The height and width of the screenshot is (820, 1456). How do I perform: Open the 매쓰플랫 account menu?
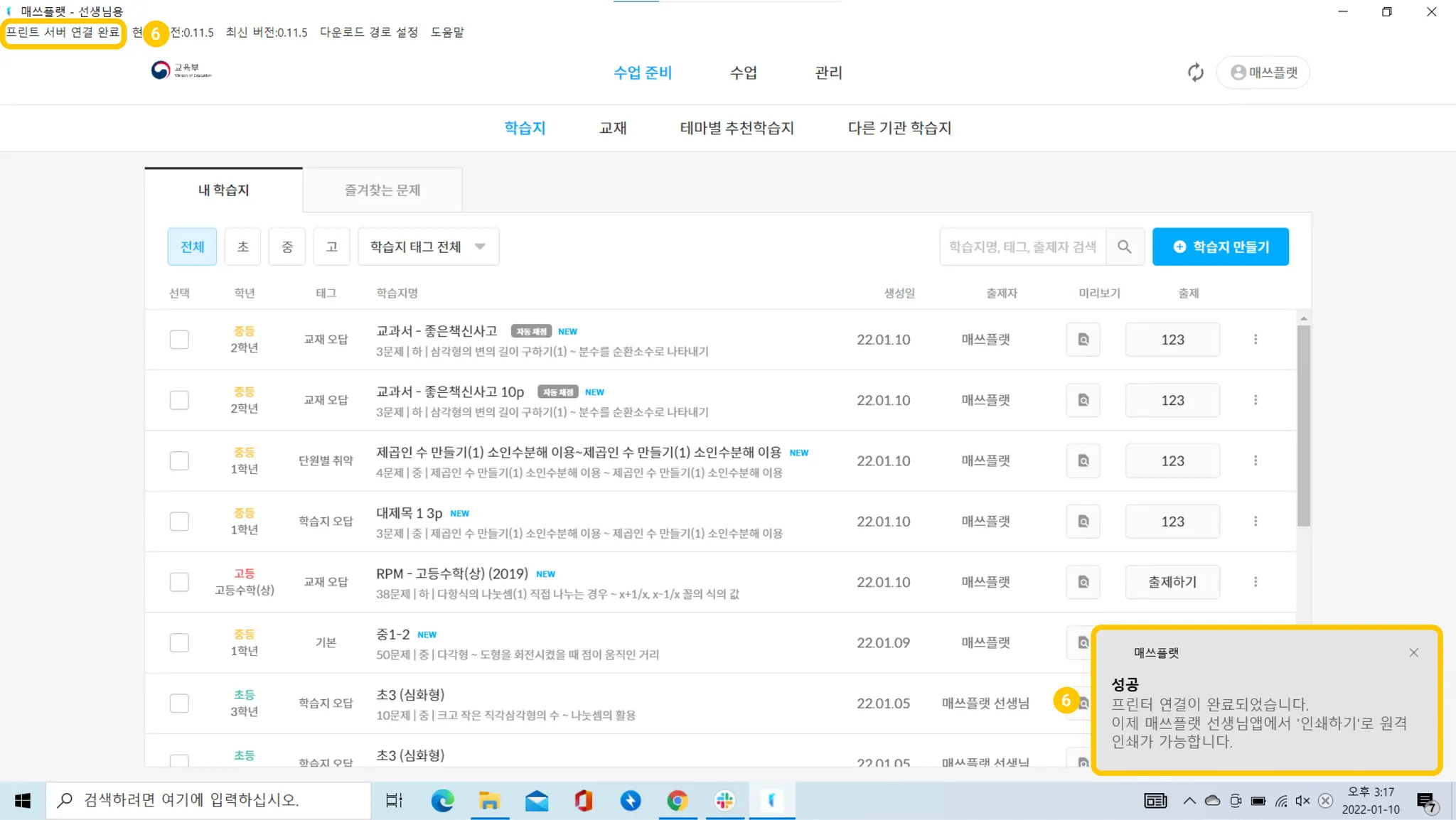[1263, 72]
